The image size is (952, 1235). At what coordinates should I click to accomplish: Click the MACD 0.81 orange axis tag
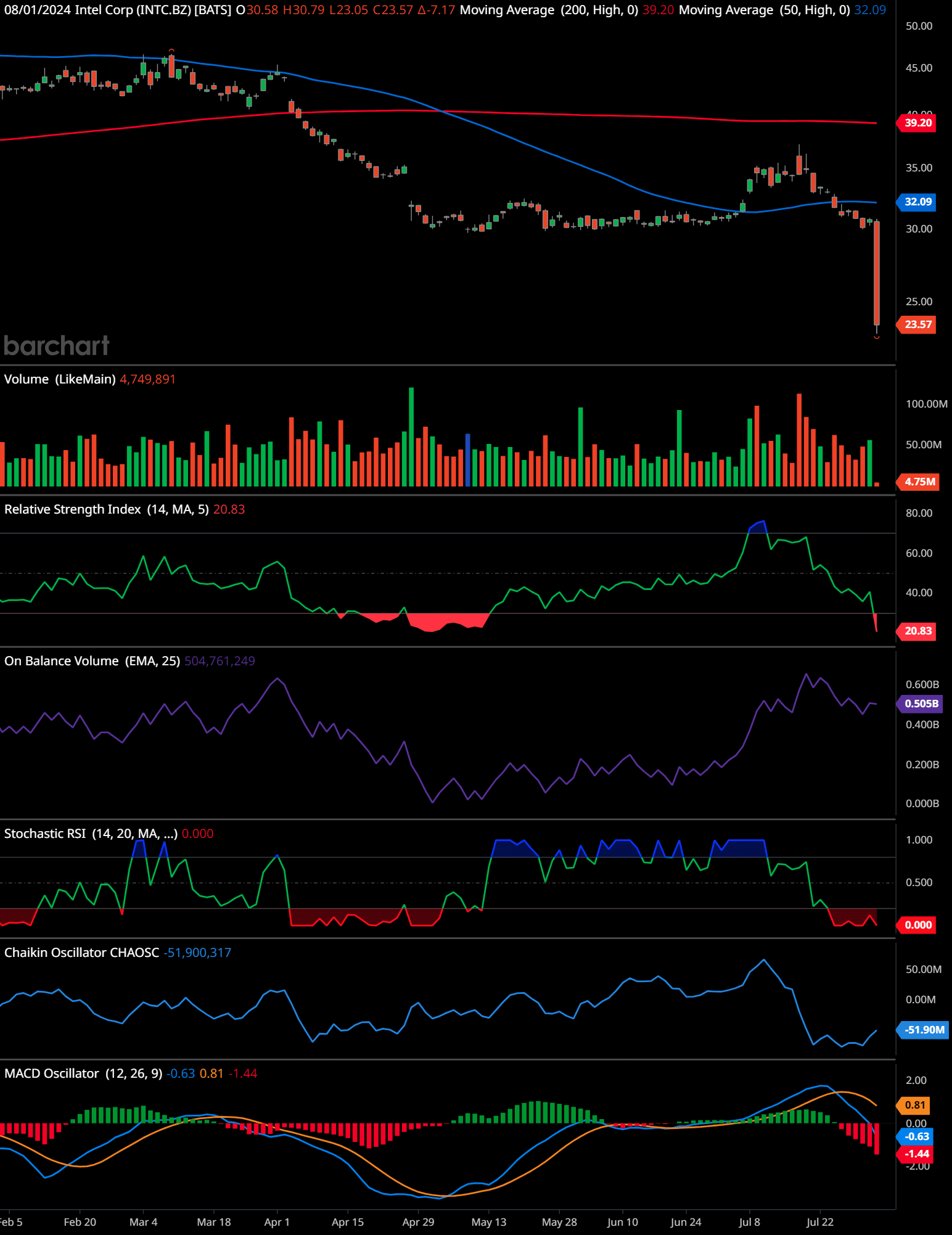coord(914,1105)
